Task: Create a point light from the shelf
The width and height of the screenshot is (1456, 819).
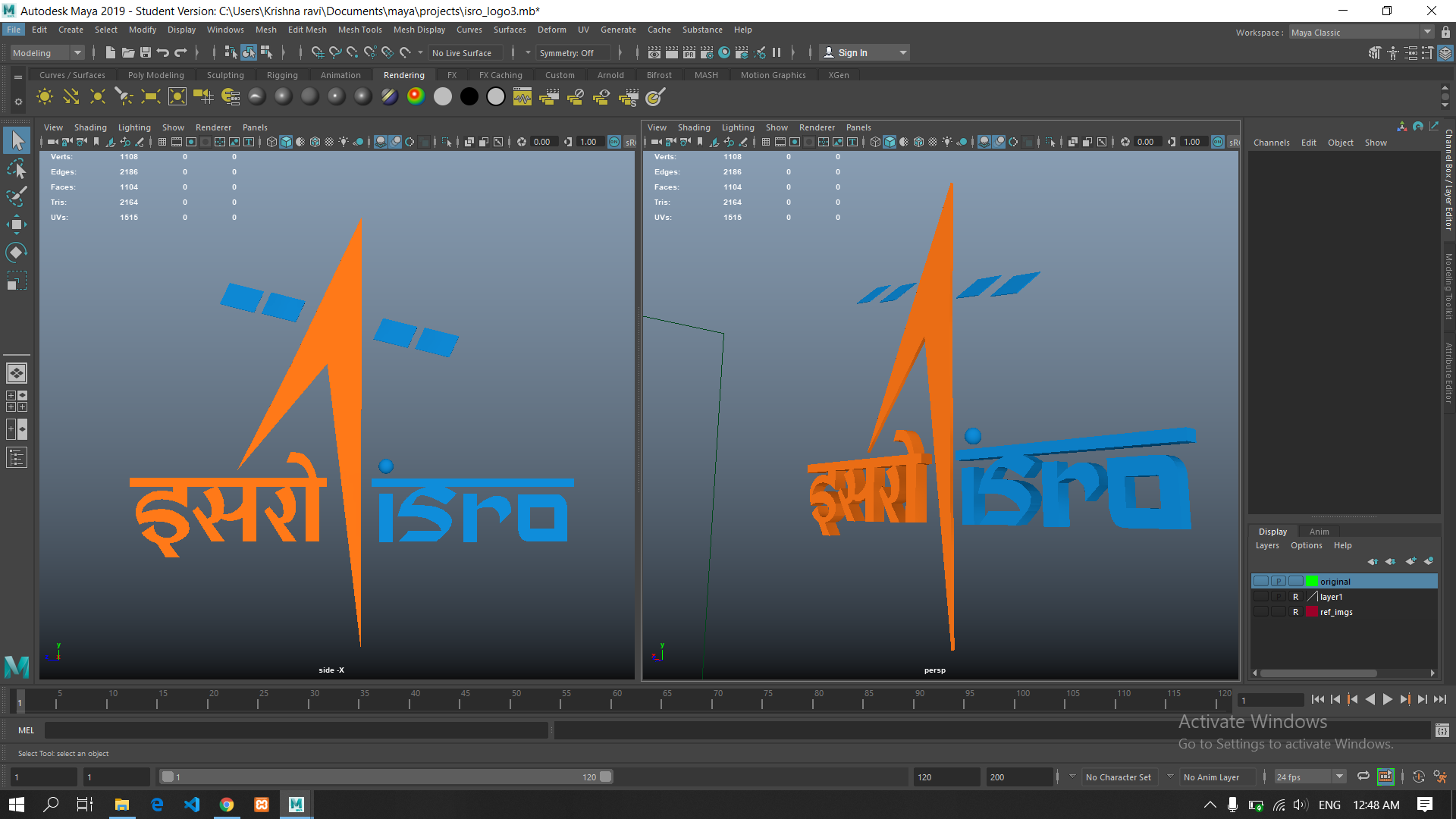Action: 98,96
